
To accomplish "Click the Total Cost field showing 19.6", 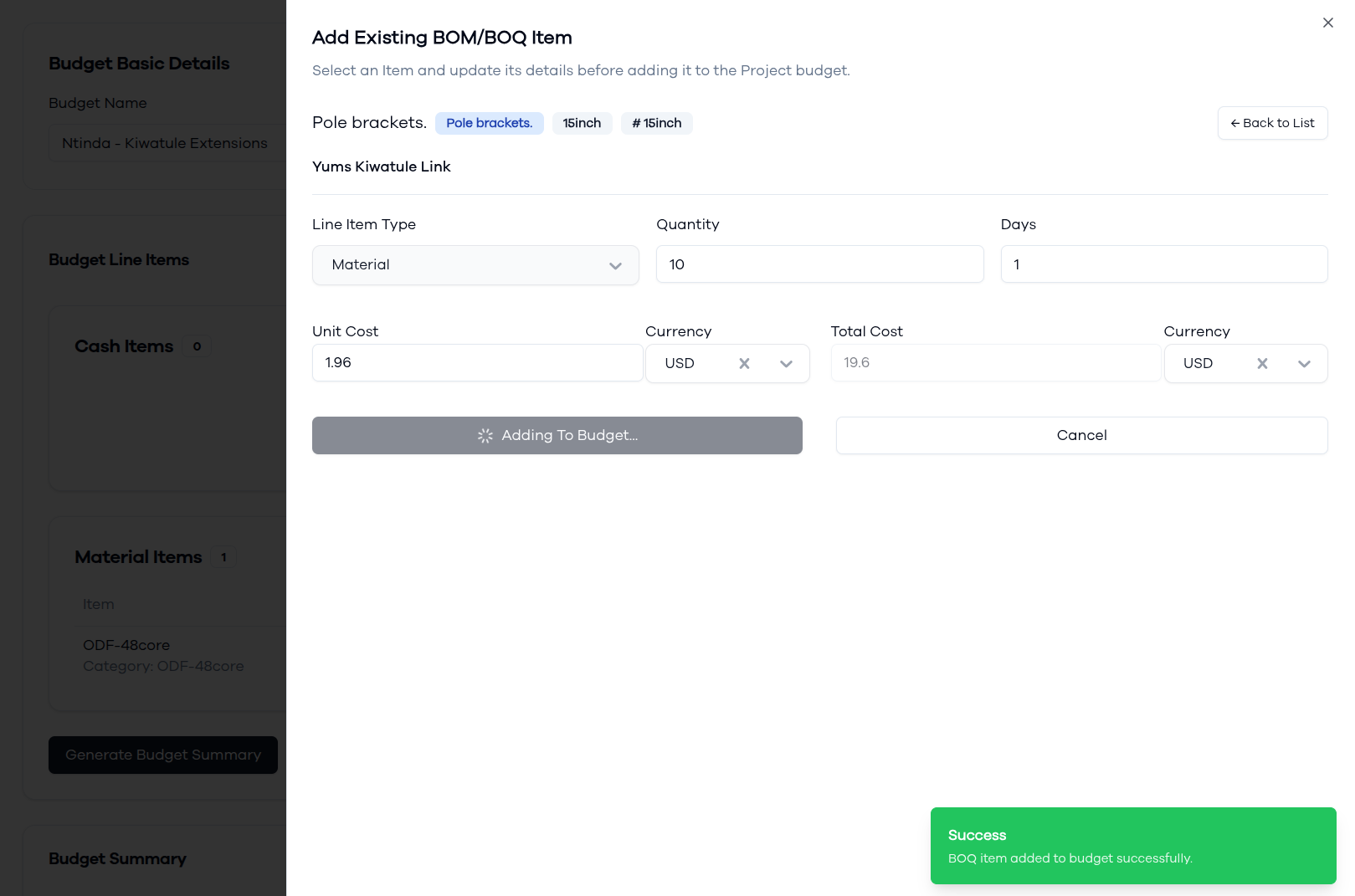I will coord(995,362).
